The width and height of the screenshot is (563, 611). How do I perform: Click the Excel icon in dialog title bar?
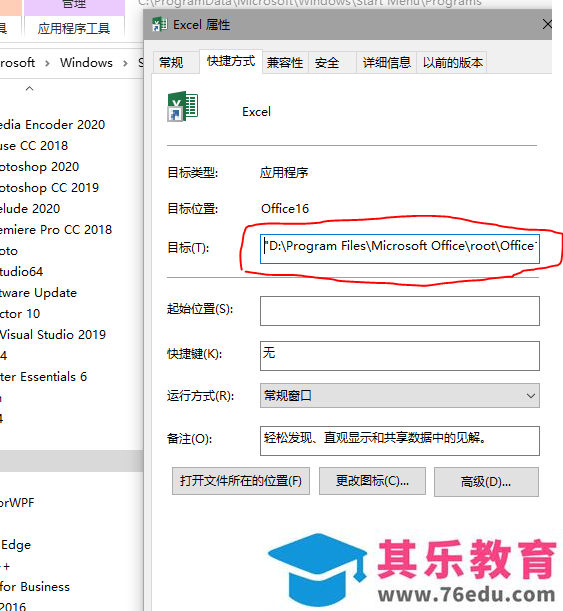coord(160,25)
